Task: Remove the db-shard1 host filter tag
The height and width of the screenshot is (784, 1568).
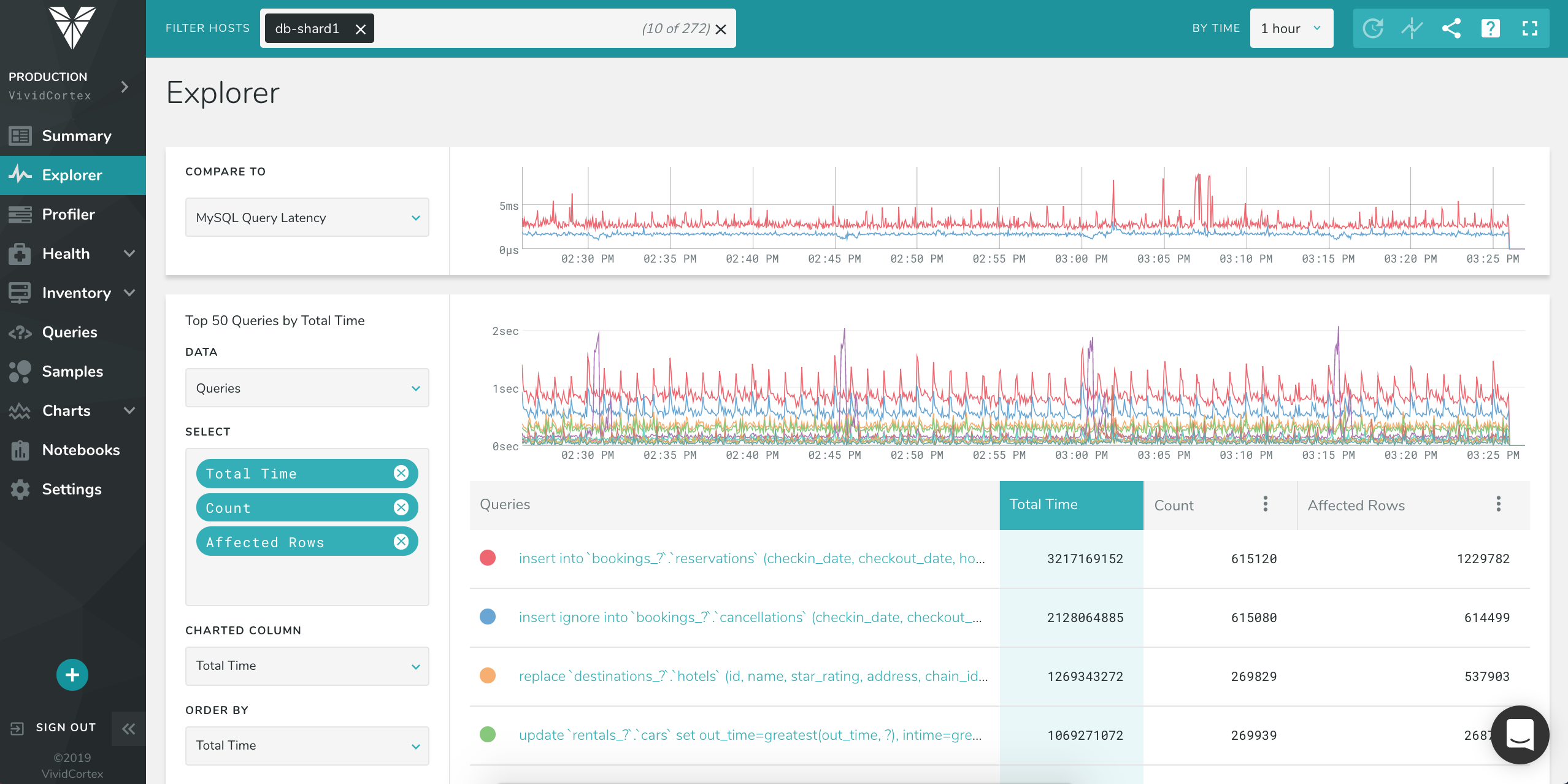Action: point(361,29)
